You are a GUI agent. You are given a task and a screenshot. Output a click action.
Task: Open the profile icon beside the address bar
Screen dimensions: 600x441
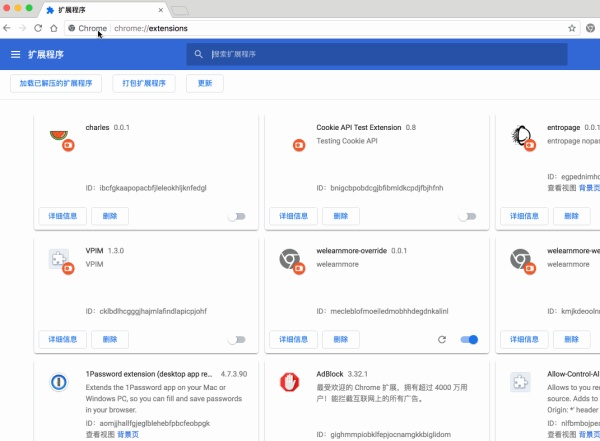point(590,28)
